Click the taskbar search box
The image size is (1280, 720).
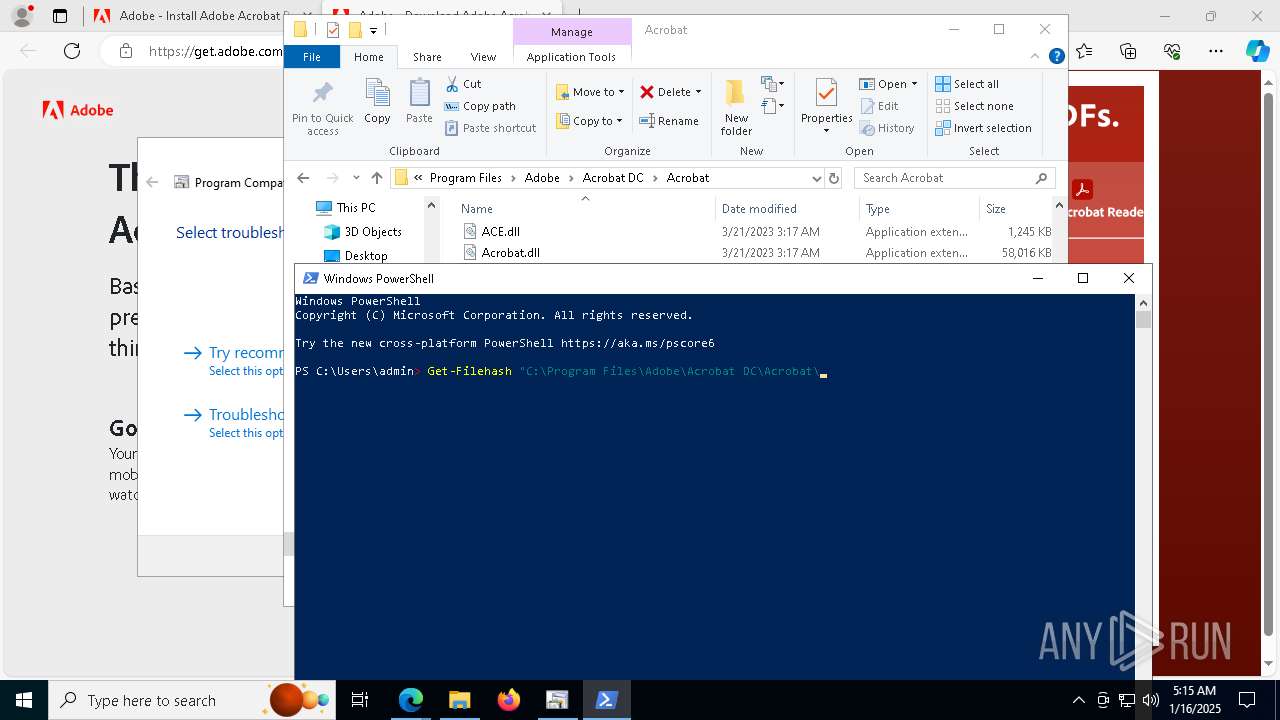(192, 700)
